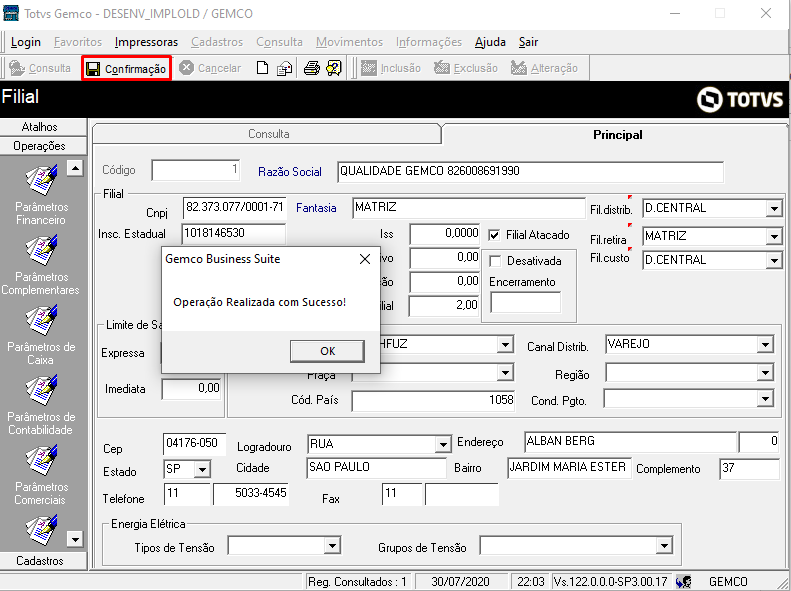
Task: Open Parâmetros Financeiro shortcut icon
Action: pyautogui.click(x=41, y=181)
